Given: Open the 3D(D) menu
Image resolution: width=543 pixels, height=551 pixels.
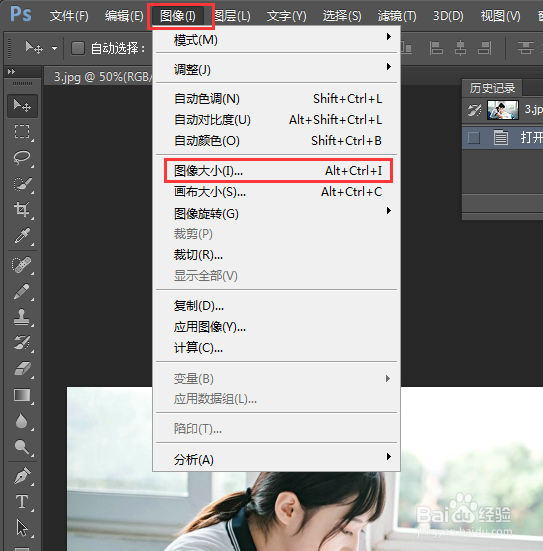Looking at the screenshot, I should point(448,16).
